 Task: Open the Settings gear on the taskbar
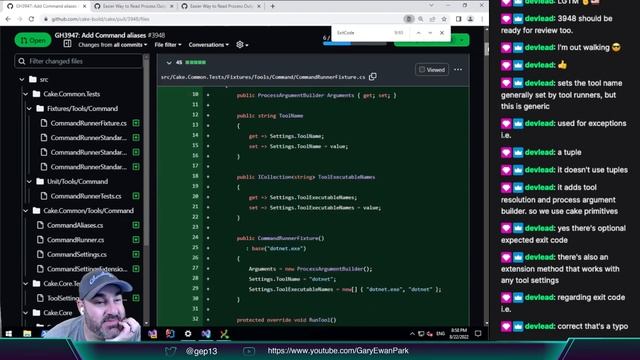(x=188, y=334)
